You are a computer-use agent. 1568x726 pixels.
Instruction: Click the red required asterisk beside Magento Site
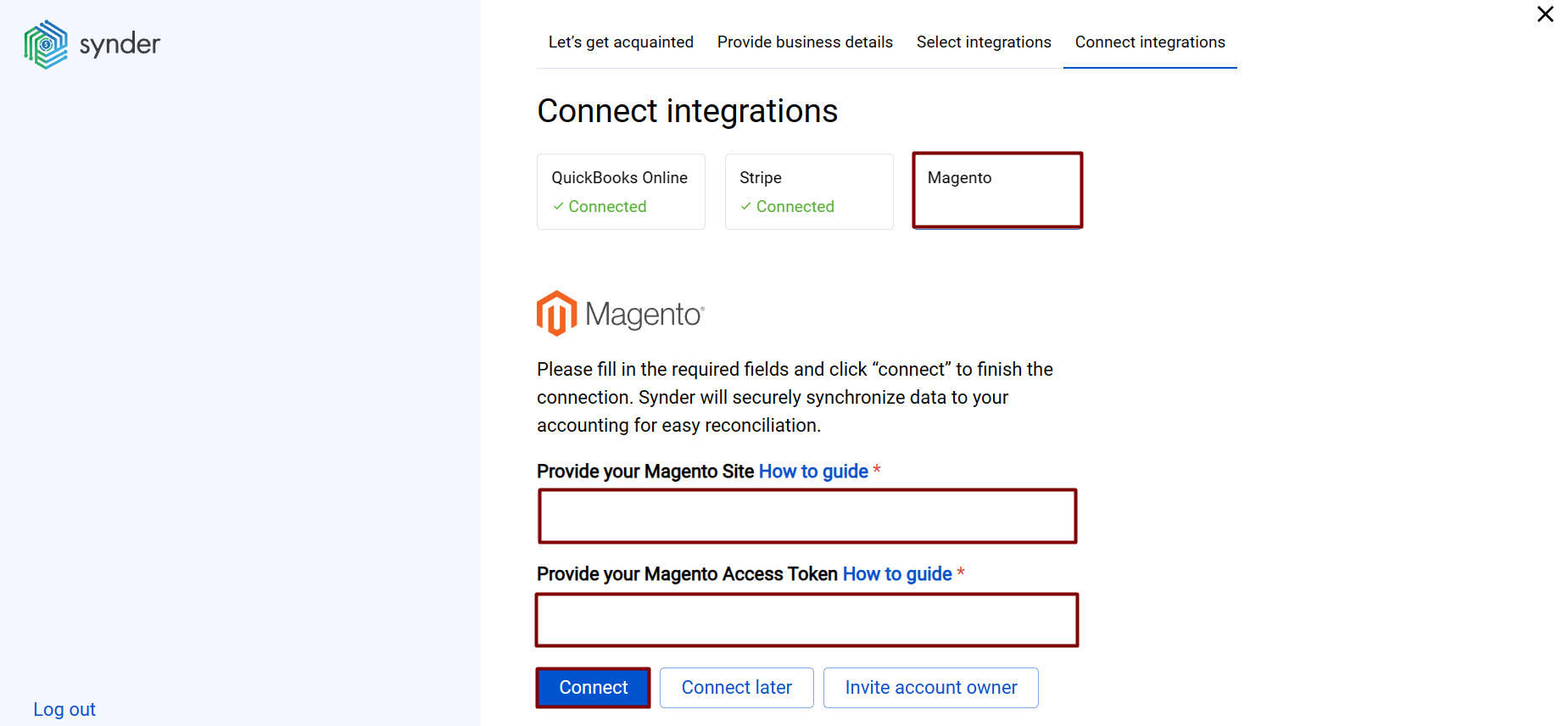(878, 471)
